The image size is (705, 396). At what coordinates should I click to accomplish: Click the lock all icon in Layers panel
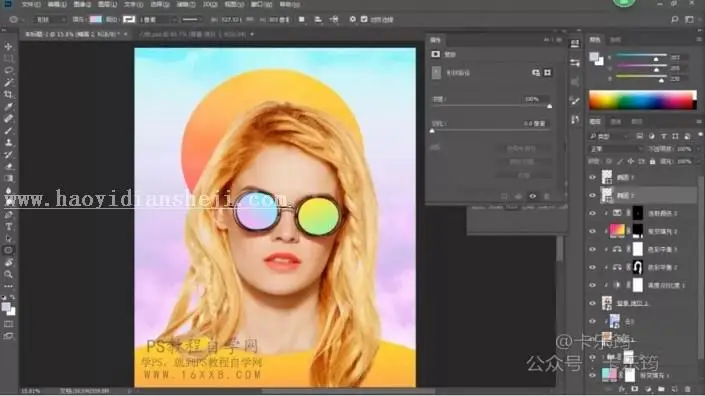click(x=652, y=161)
